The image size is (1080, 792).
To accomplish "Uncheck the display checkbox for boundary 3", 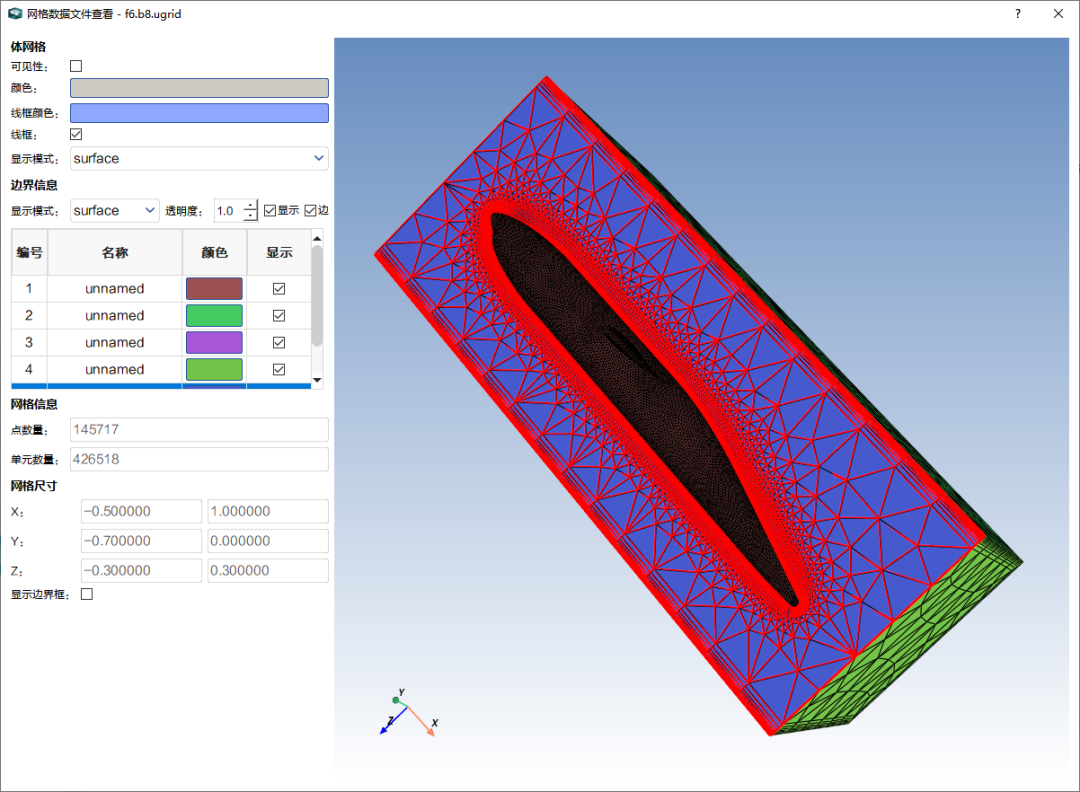I will (x=279, y=342).
